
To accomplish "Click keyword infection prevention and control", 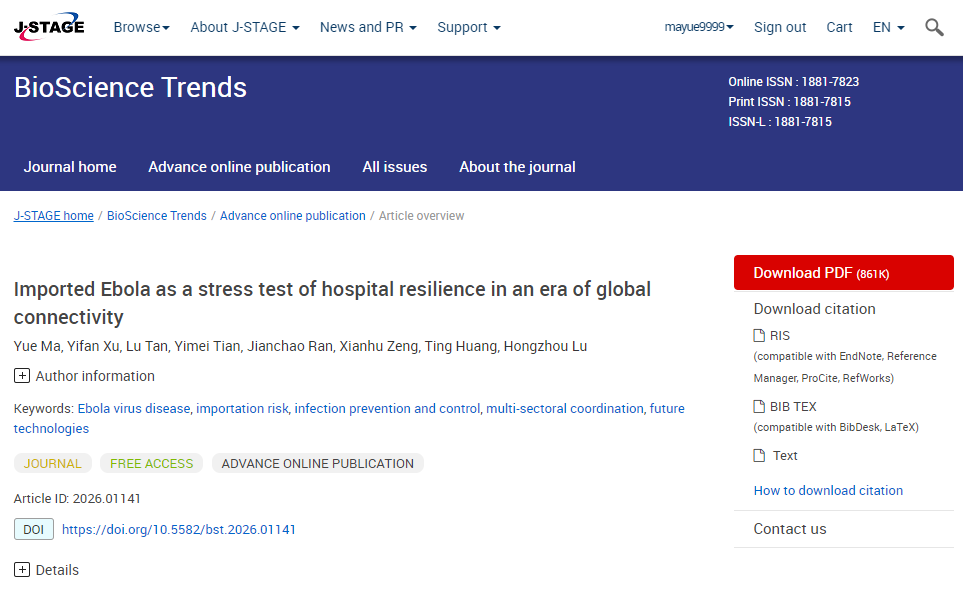I will tap(387, 408).
